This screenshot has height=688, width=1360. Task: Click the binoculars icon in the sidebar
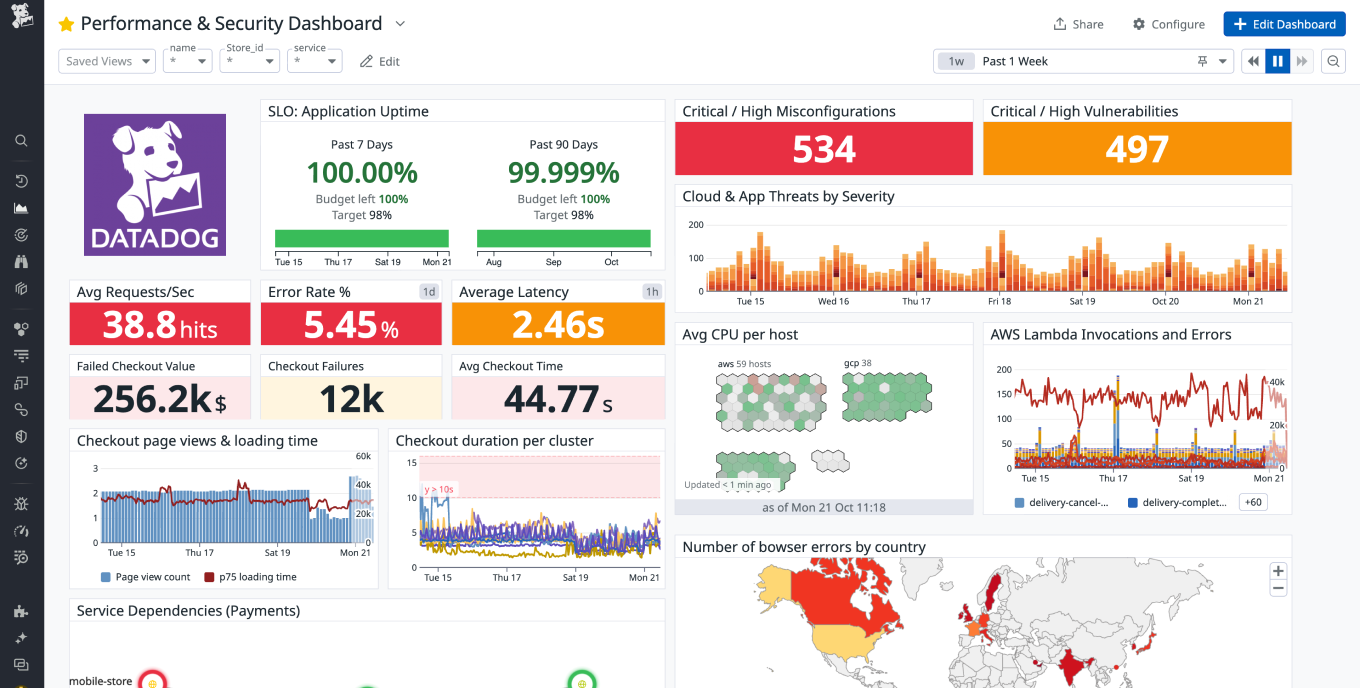21,262
